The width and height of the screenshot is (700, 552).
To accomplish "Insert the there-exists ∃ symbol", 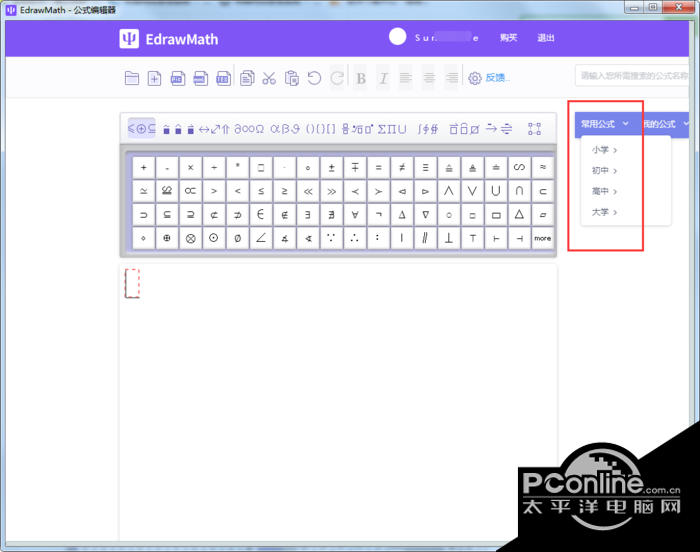I will pyautogui.click(x=308, y=215).
